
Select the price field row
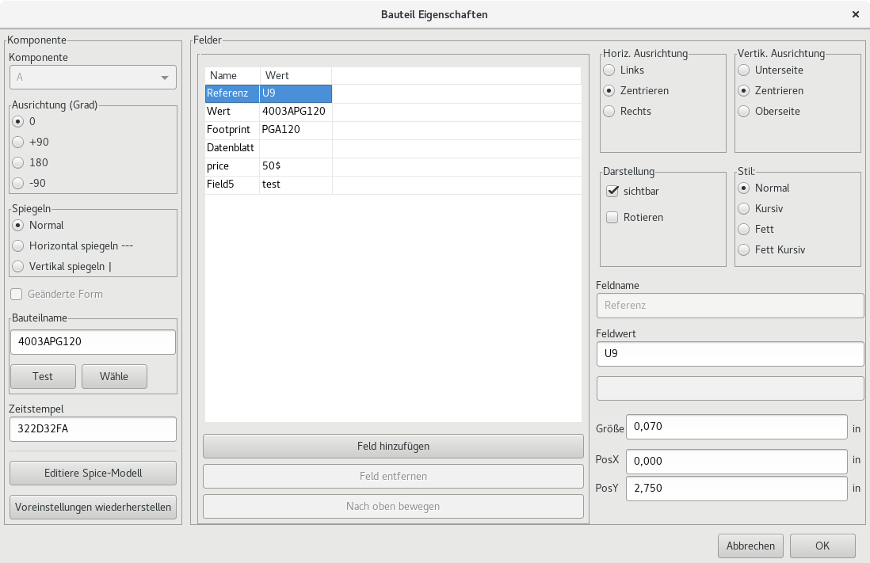(268, 166)
